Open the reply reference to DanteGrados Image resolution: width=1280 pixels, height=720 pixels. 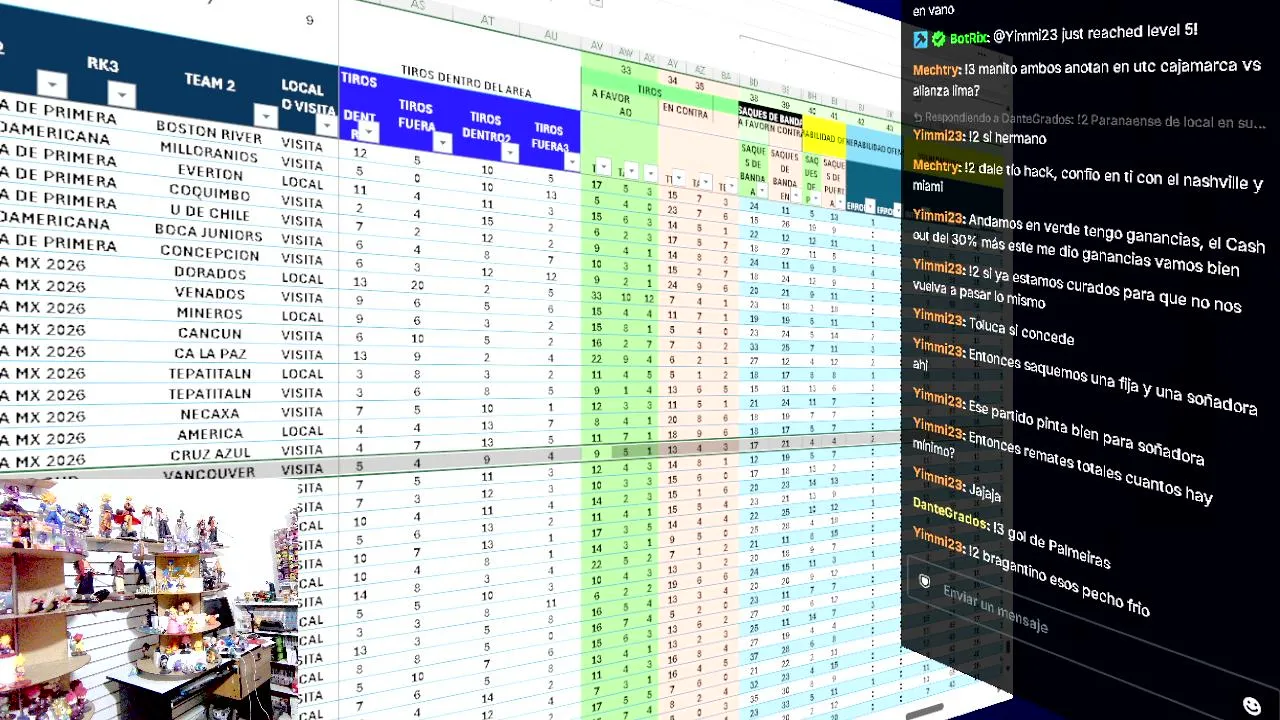1089,120
